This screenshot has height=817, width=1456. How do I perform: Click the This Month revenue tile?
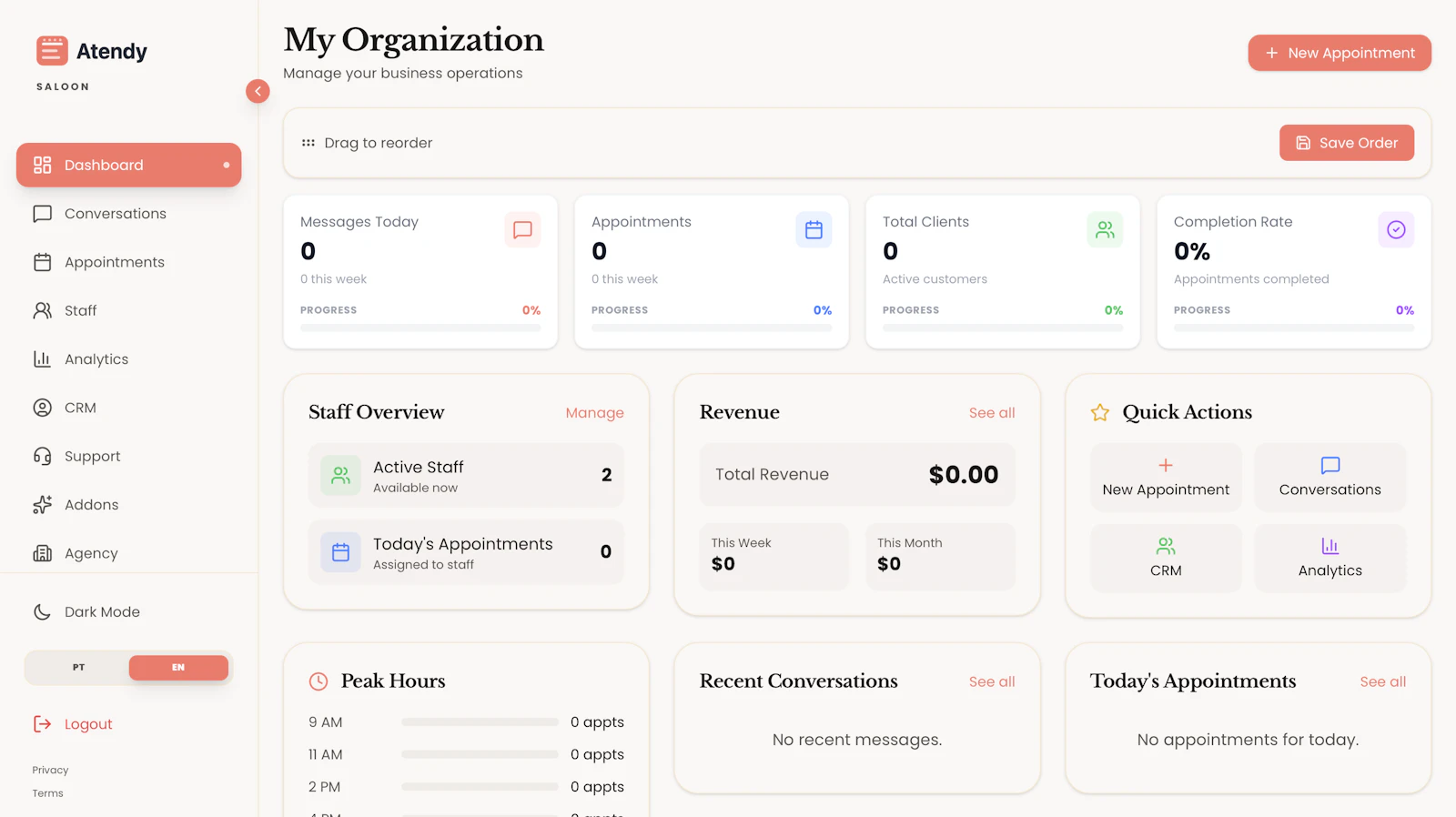click(x=940, y=557)
